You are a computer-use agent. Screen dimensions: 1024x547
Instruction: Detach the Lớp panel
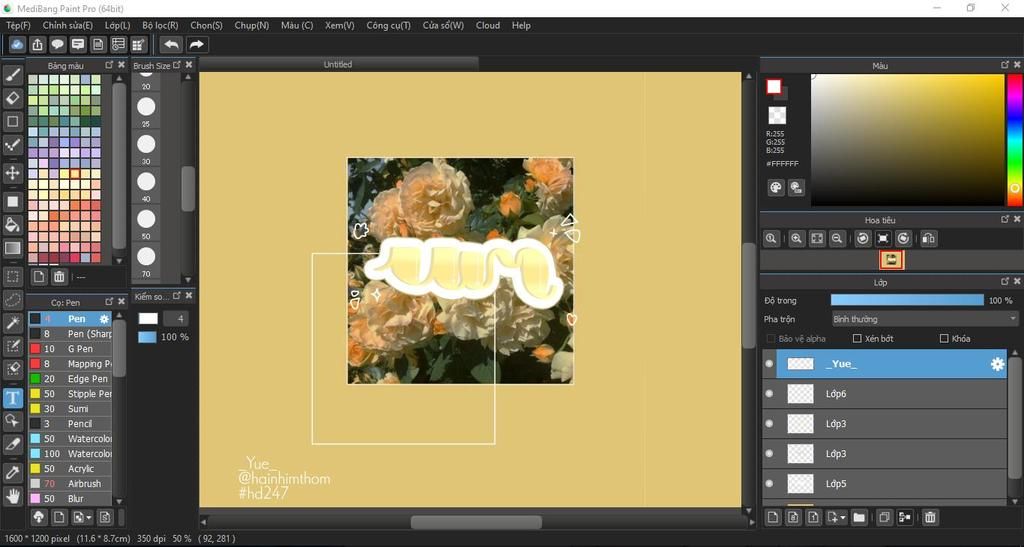coord(1005,281)
